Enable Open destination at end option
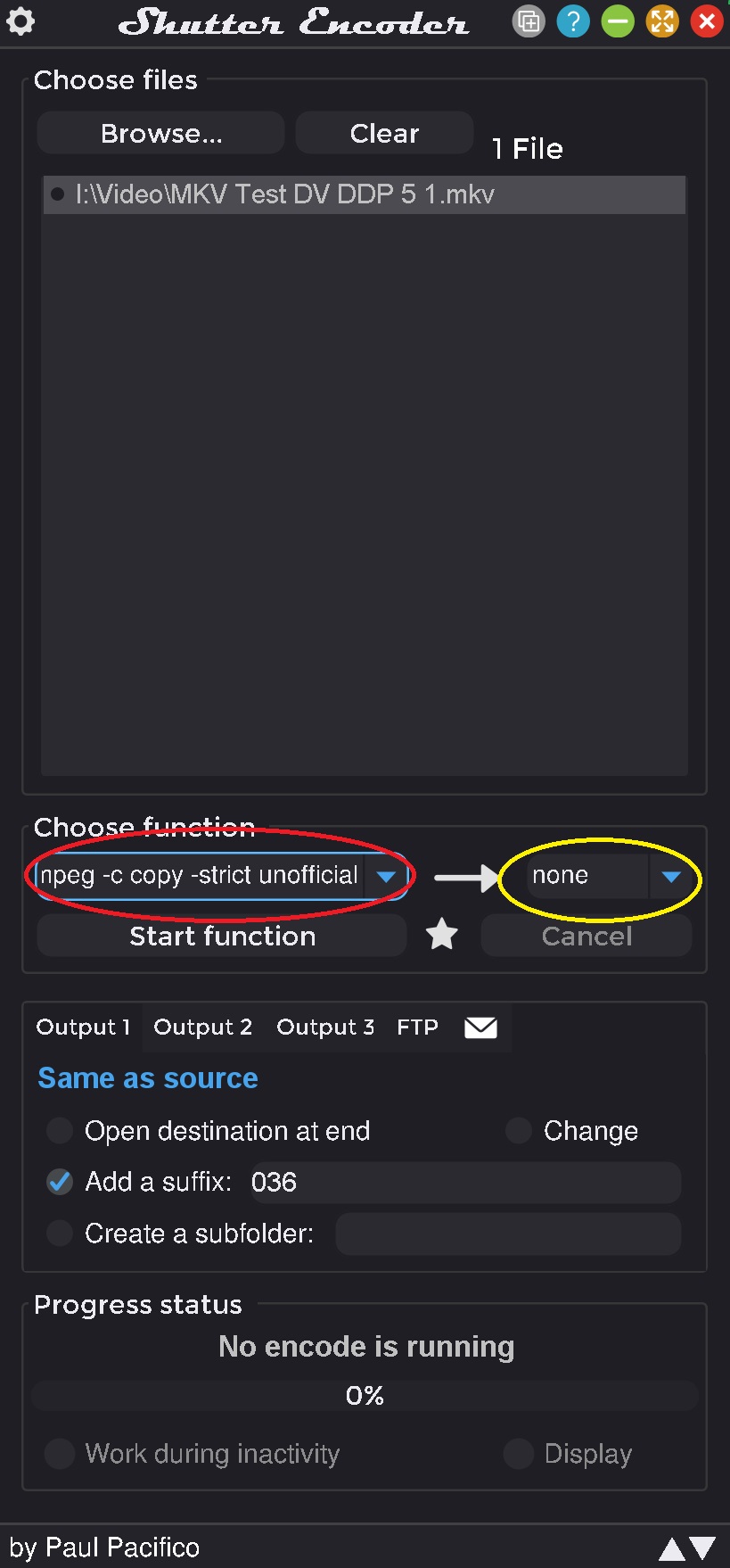Image resolution: width=730 pixels, height=1568 pixels. coord(60,1131)
